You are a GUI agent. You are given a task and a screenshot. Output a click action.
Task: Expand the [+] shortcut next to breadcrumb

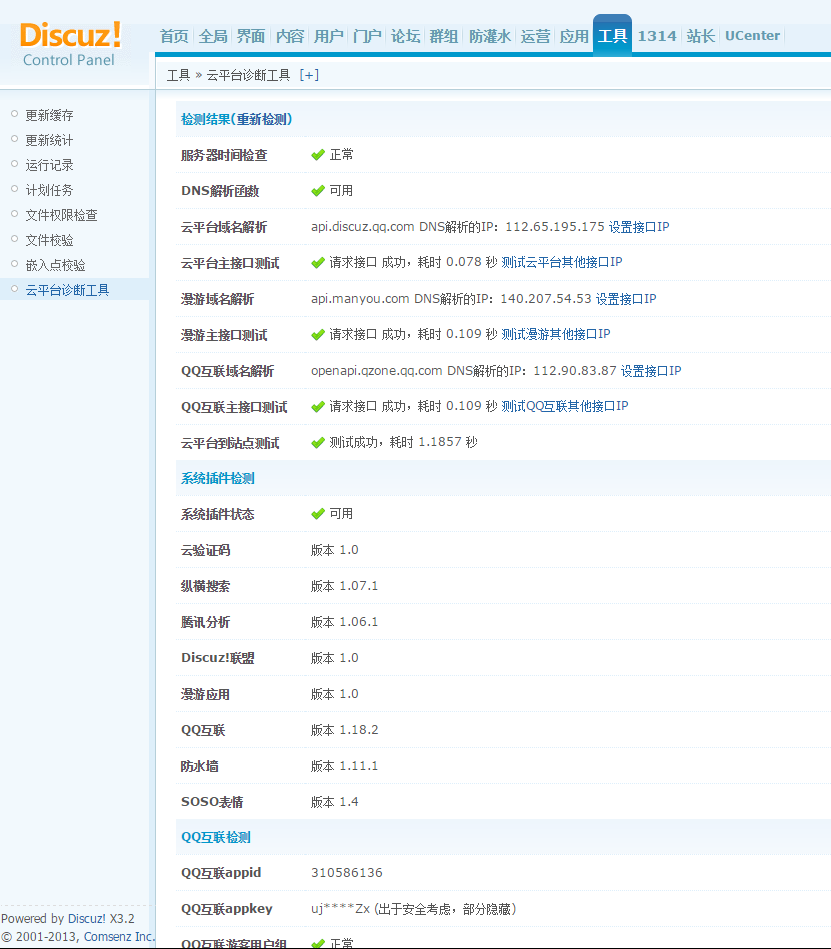point(309,75)
